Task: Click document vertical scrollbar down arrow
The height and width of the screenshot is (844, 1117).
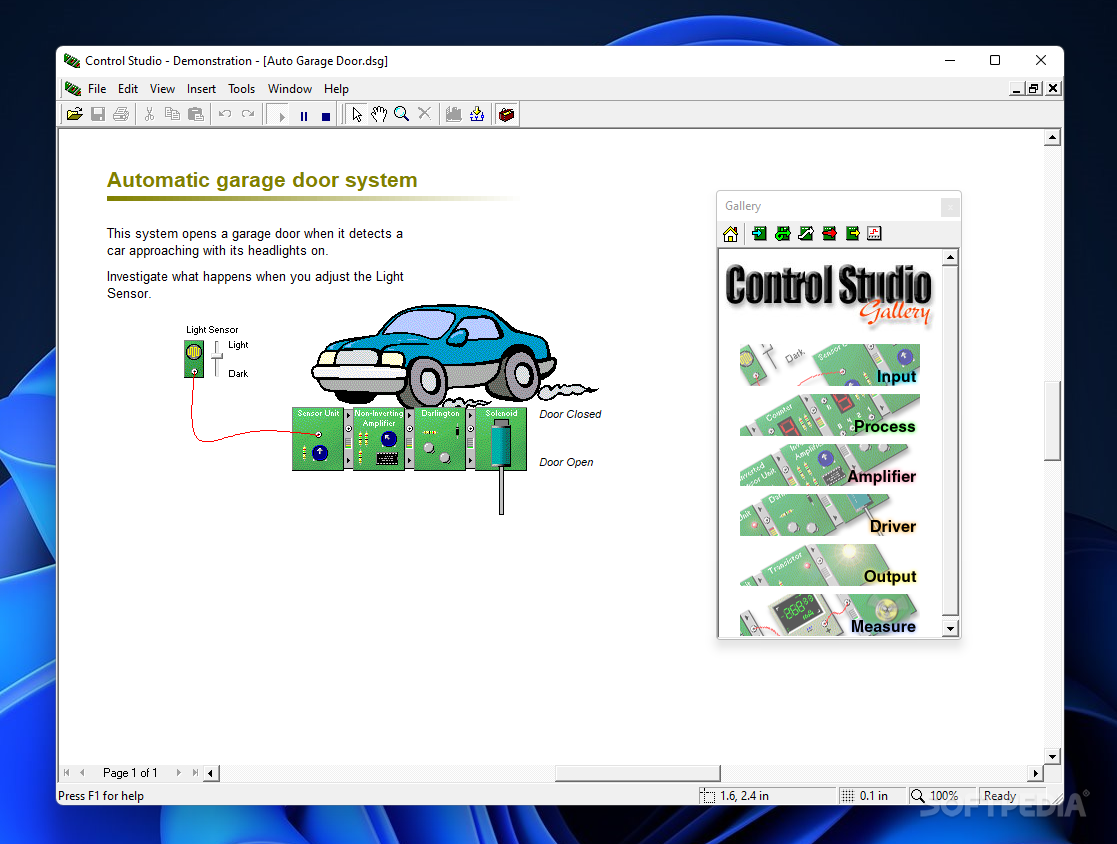Action: [1052, 756]
